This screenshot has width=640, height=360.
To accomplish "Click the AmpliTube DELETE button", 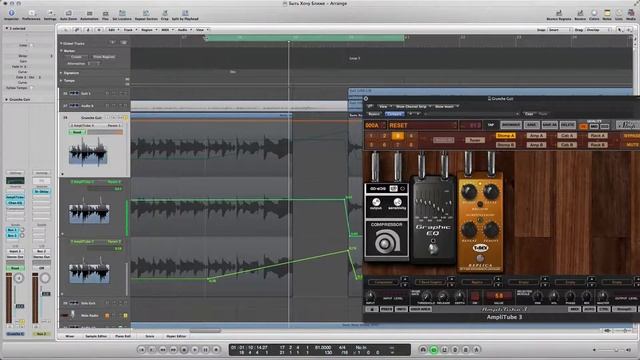I will (x=568, y=125).
